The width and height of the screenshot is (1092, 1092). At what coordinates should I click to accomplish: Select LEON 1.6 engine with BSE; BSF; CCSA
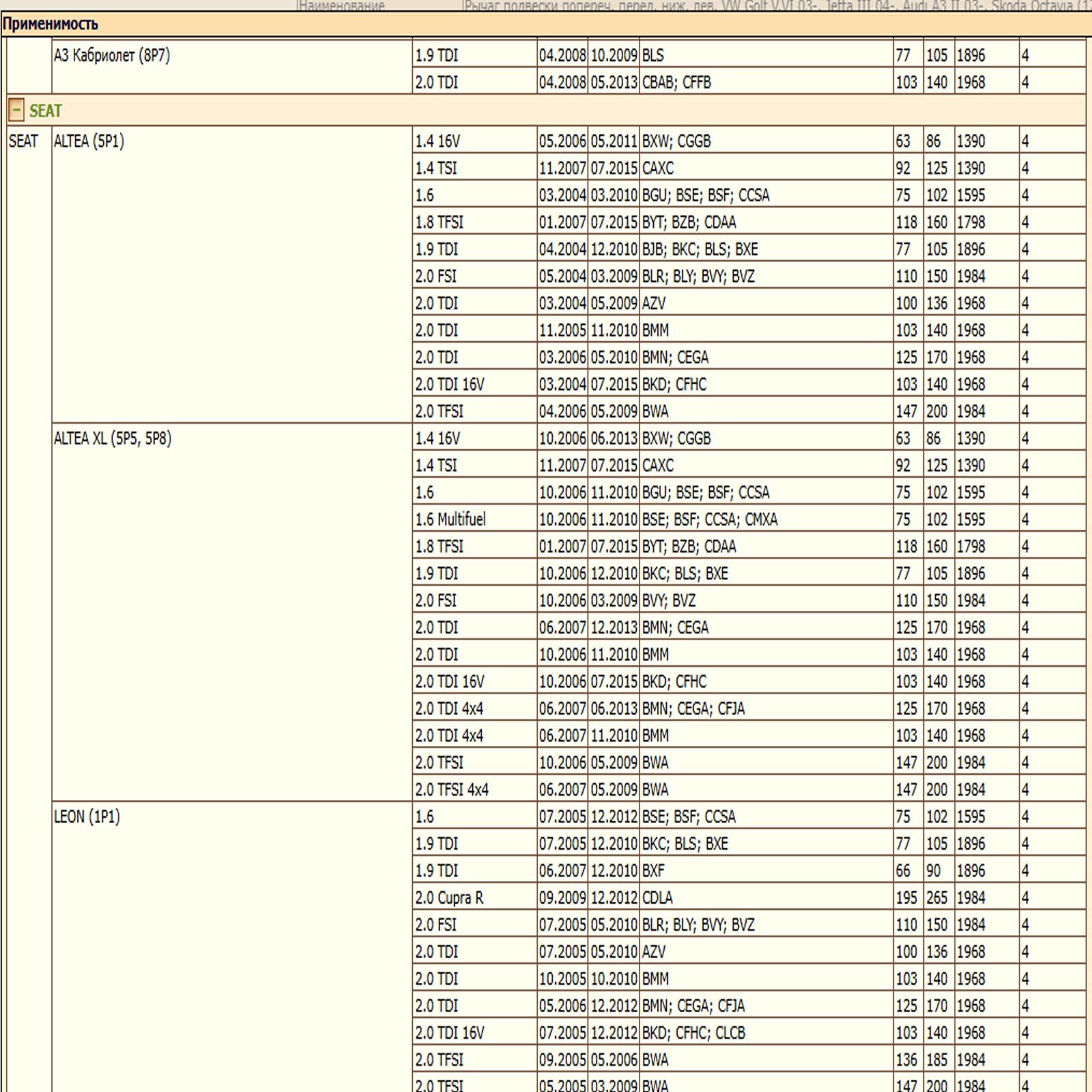click(475, 817)
